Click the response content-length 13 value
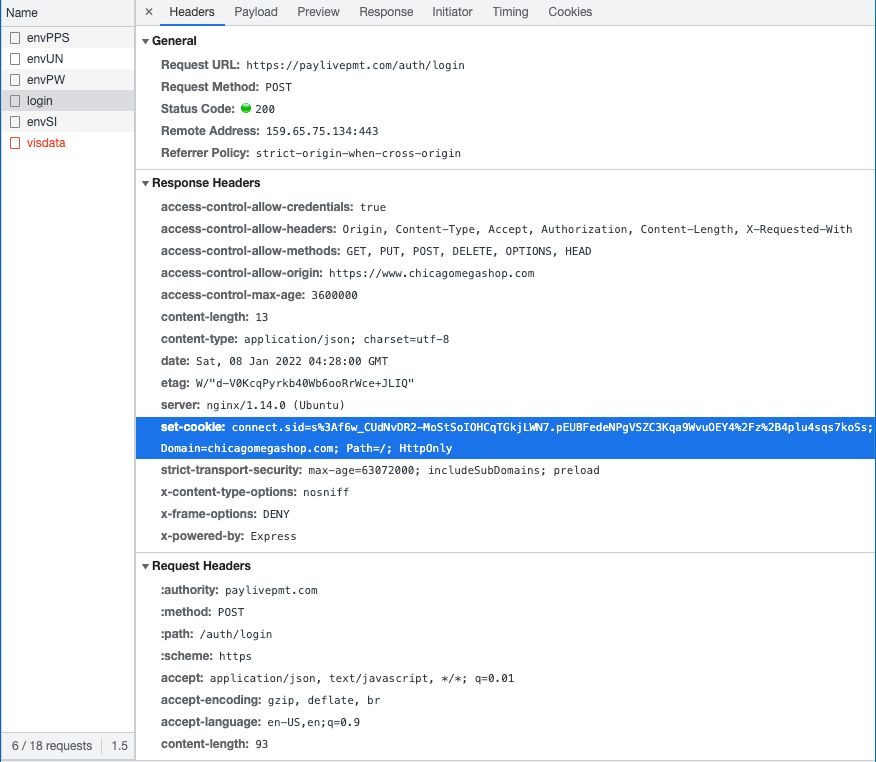The width and height of the screenshot is (876, 762). point(261,317)
